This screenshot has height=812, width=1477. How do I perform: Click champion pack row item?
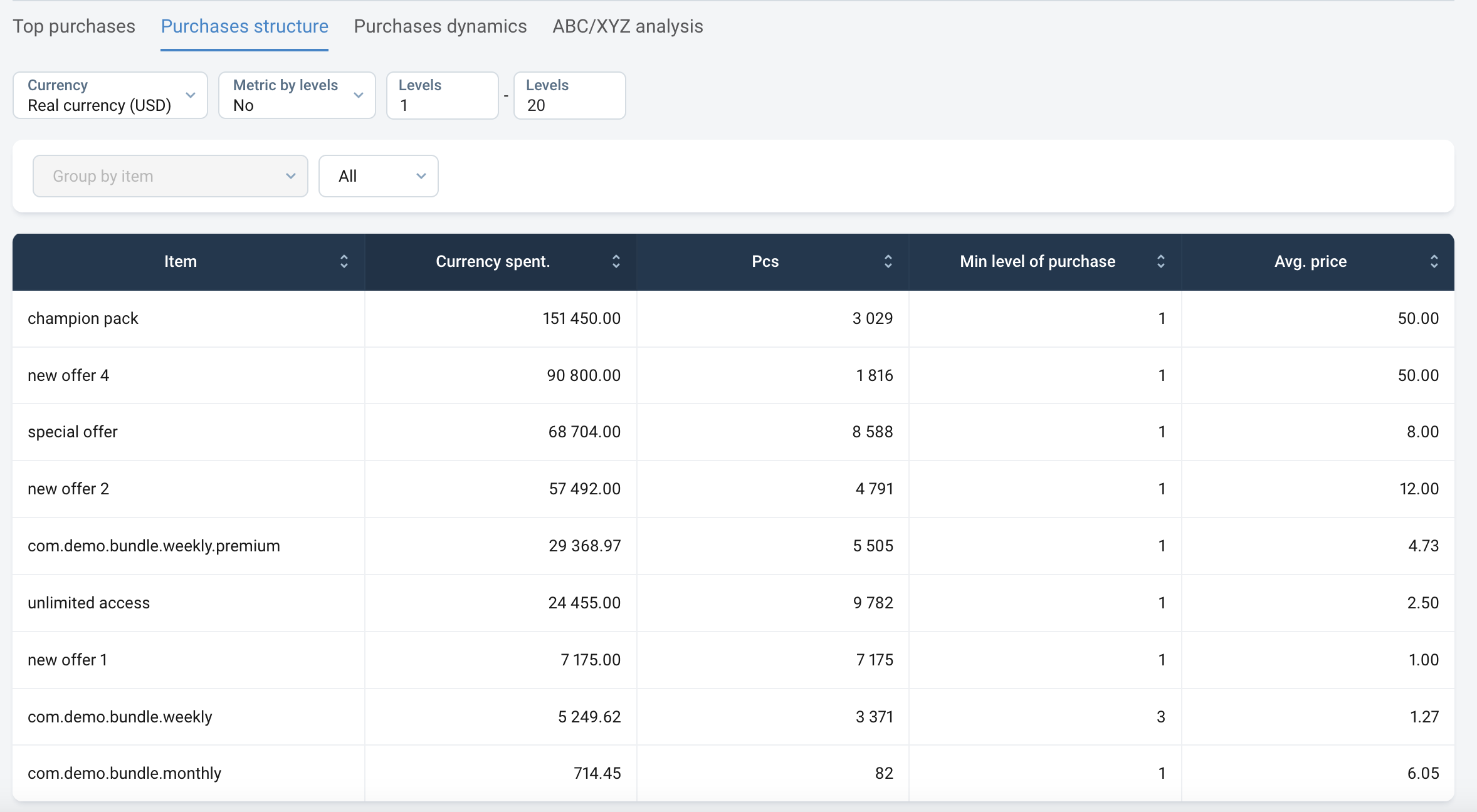point(83,318)
